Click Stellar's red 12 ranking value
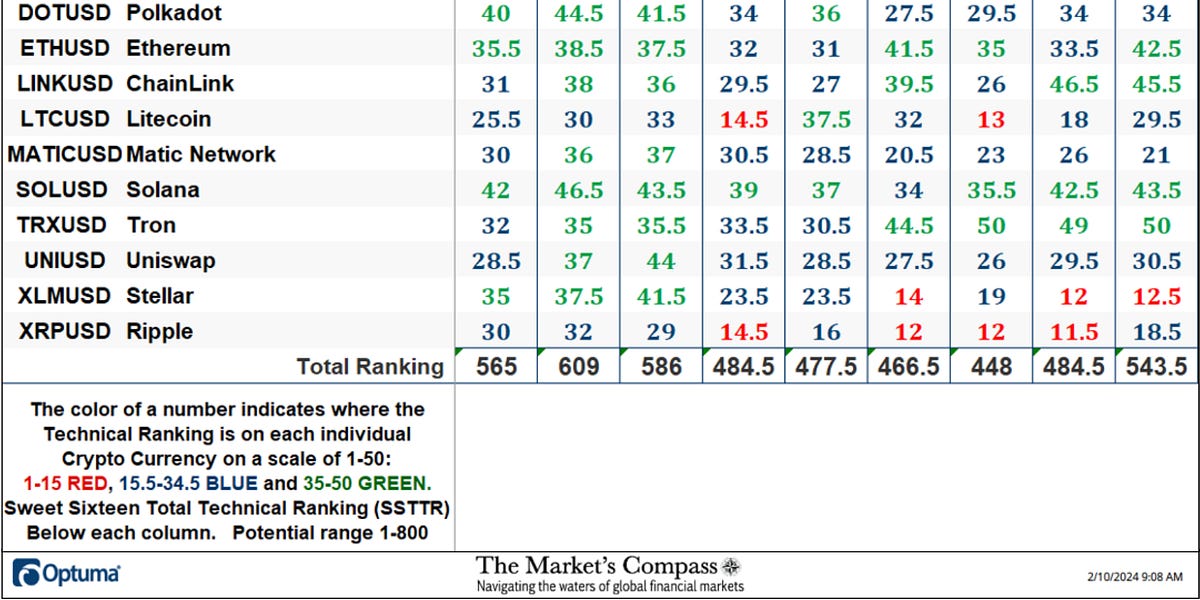1200x600 pixels. 1072,296
